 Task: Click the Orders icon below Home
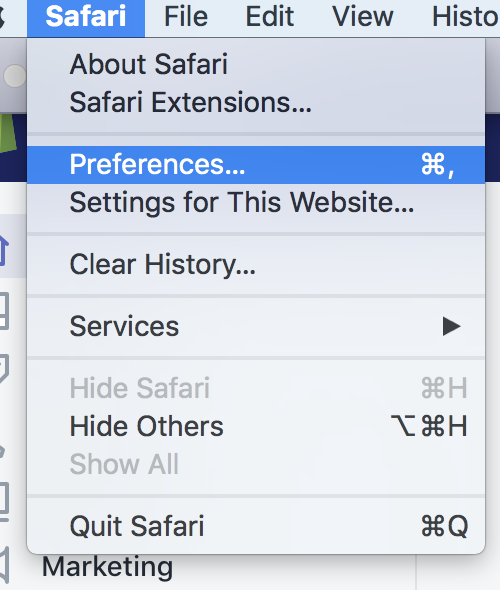click(x=4, y=312)
